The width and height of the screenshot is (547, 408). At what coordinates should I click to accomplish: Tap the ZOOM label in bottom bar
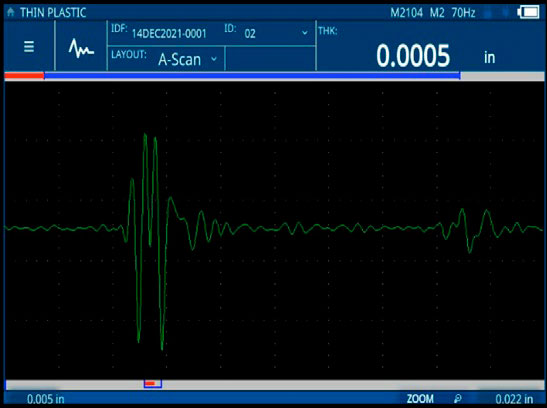point(420,399)
